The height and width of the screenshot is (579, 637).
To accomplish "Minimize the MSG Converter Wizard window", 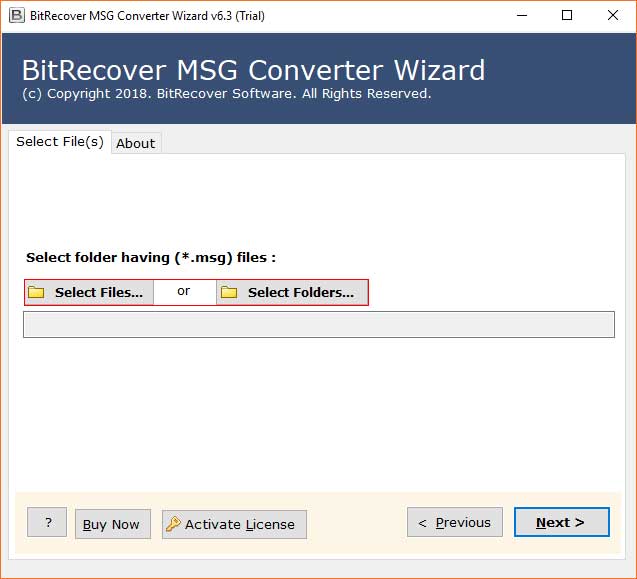I will [x=522, y=15].
